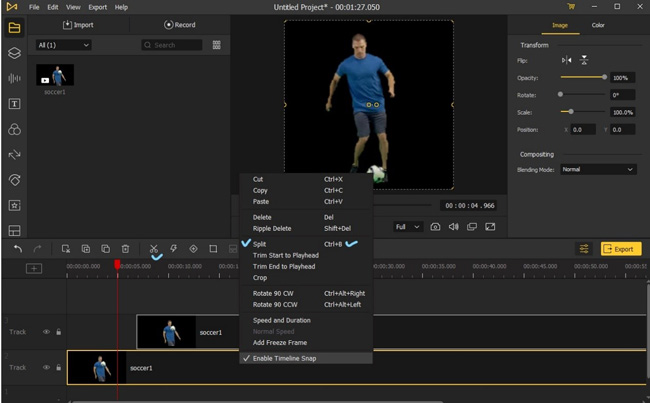Open timeline settings sliders icon beside Export
The image size is (650, 403).
tap(584, 249)
